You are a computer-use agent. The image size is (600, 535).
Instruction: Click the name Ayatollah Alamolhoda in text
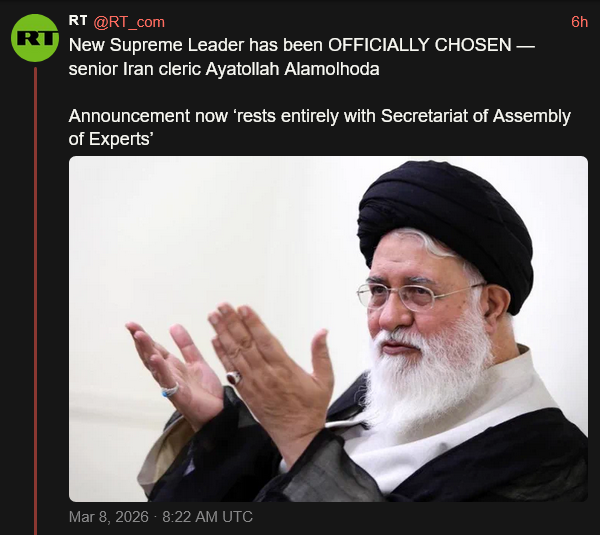point(292,69)
